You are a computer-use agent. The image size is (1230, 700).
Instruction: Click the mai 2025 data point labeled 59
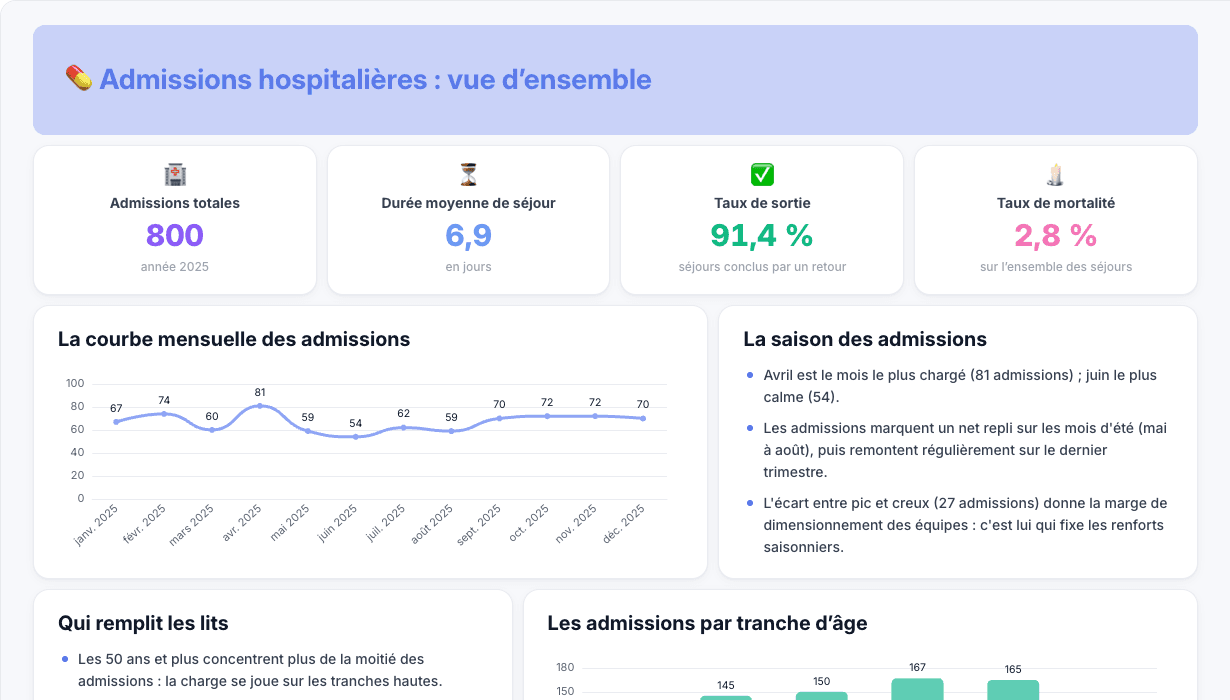[x=307, y=431]
